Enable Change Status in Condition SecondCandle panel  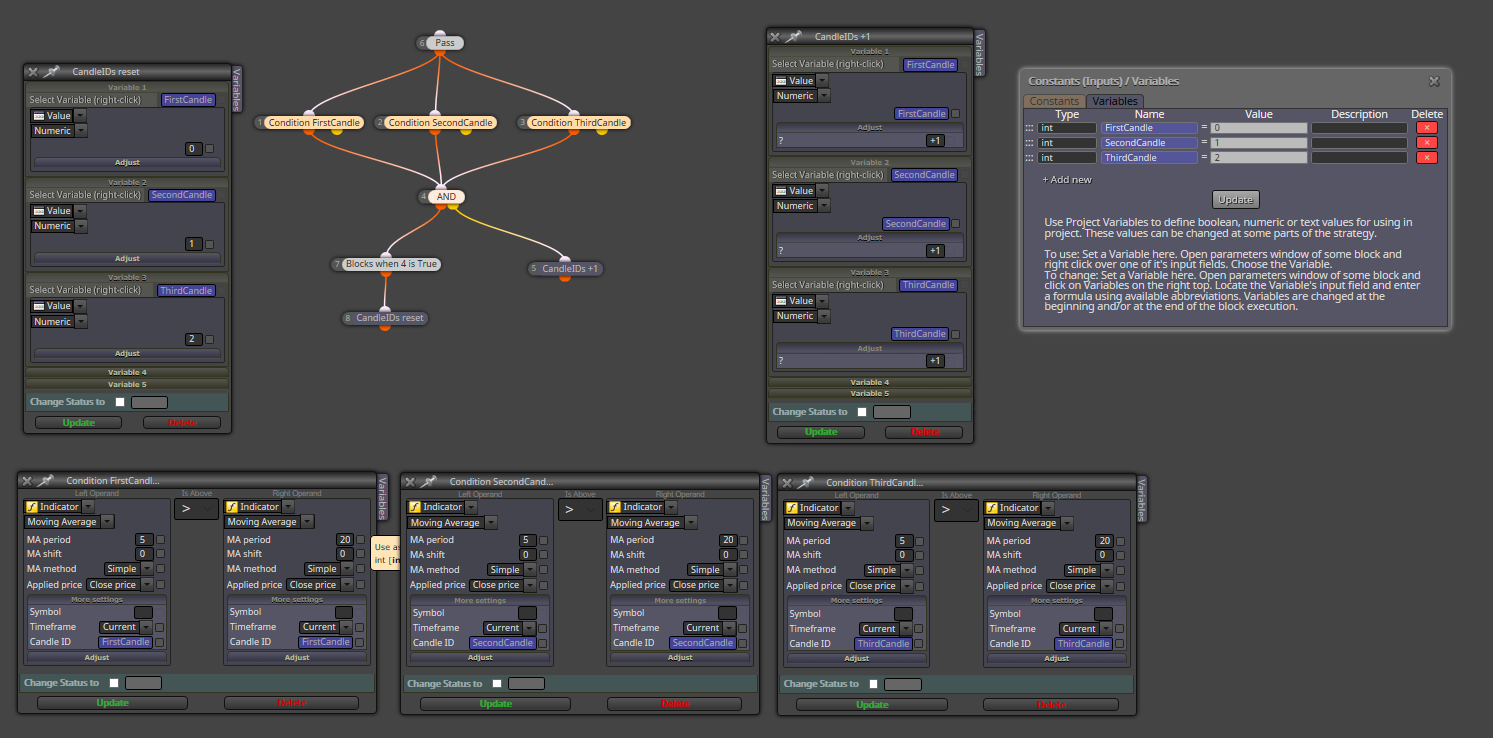click(497, 684)
